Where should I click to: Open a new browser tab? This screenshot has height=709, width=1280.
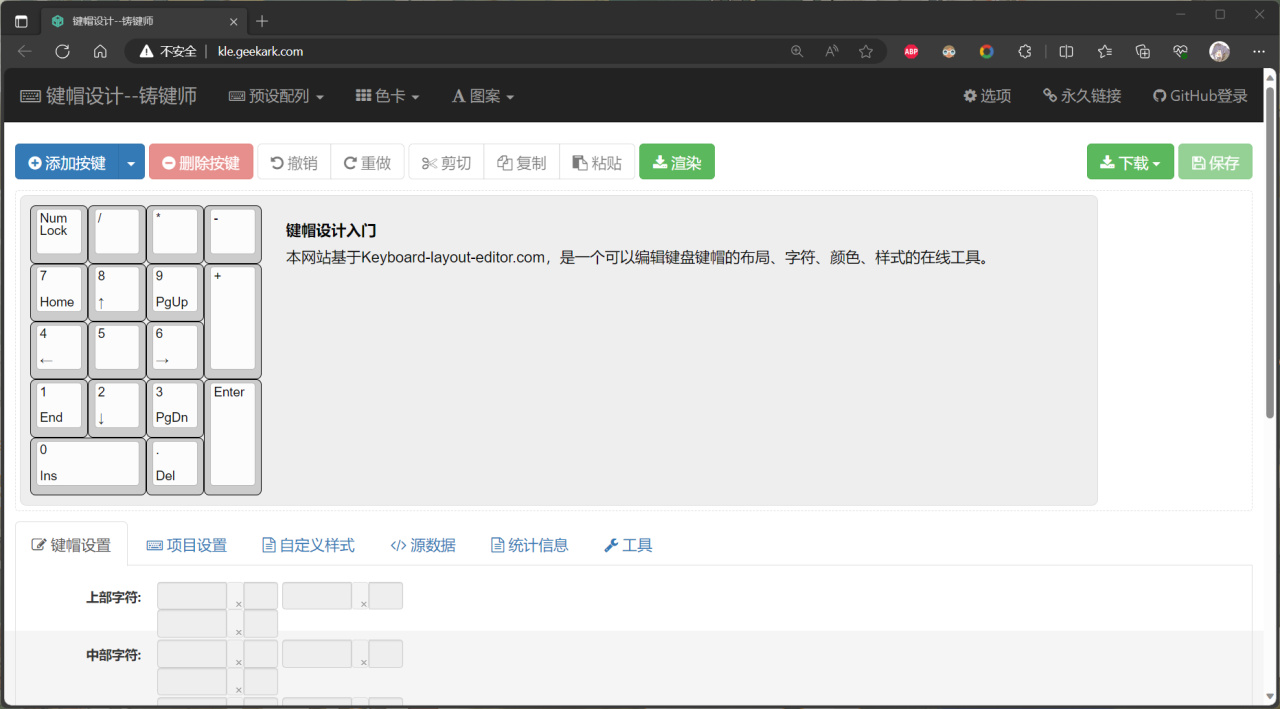(x=262, y=21)
